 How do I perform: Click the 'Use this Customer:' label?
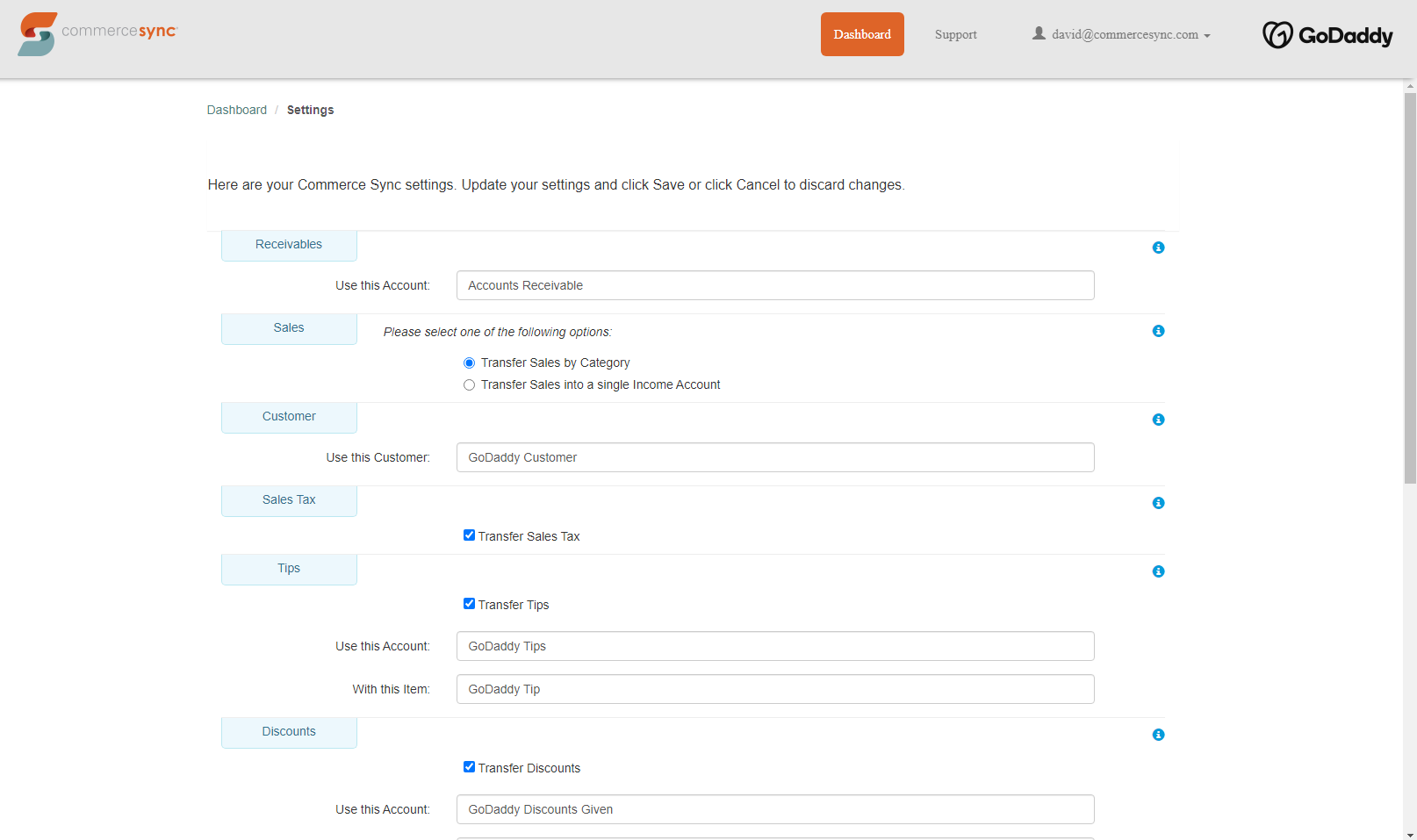click(378, 457)
